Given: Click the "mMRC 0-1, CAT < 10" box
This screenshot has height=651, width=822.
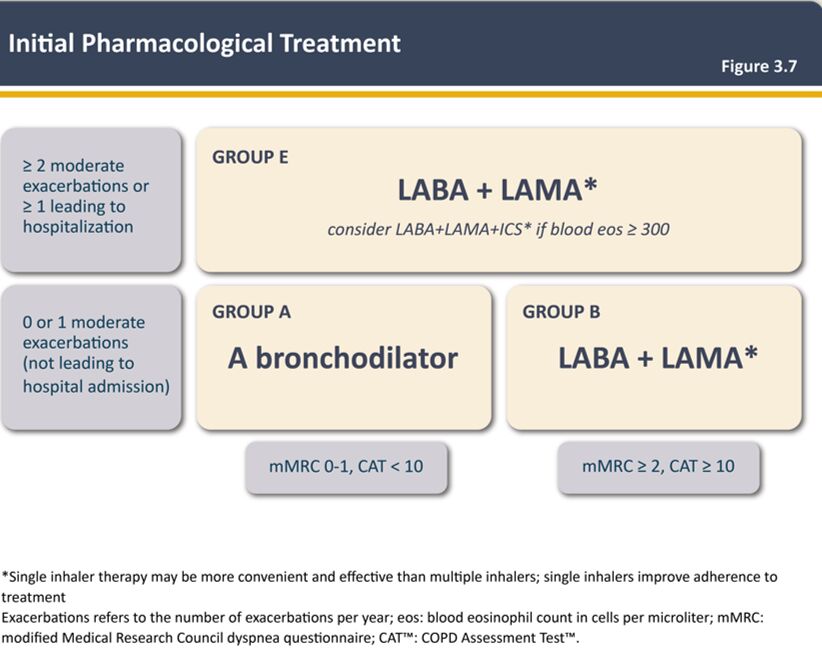Looking at the screenshot, I should pyautogui.click(x=347, y=466).
